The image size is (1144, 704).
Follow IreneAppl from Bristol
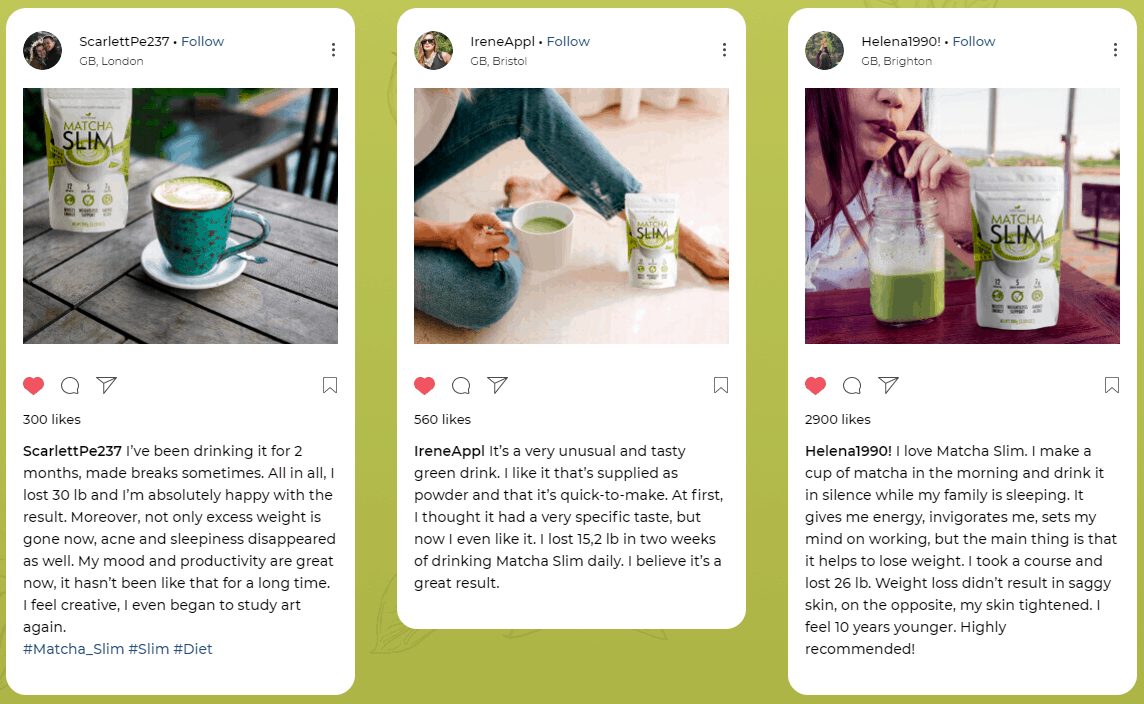[x=568, y=42]
